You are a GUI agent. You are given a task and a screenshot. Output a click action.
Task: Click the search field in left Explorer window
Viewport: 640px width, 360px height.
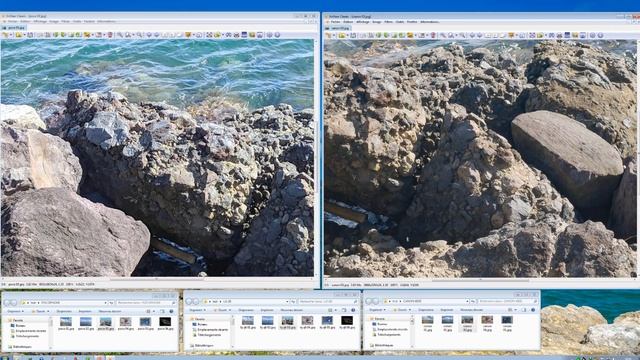146,302
